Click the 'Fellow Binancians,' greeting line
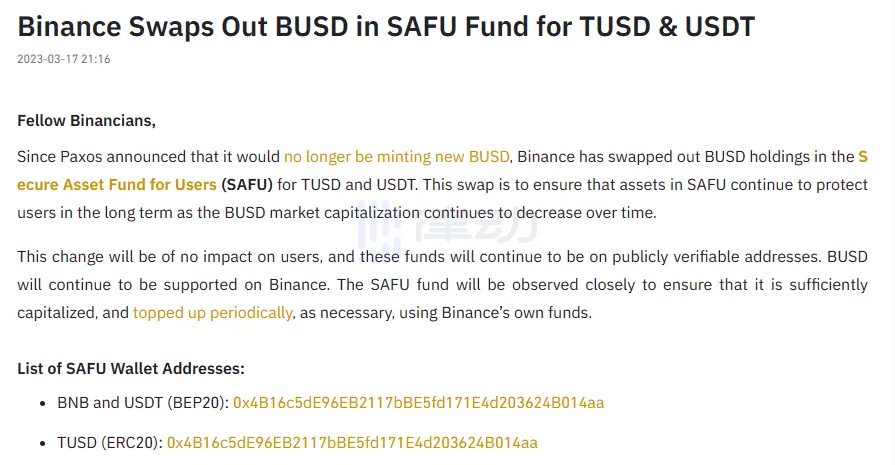 [x=87, y=121]
